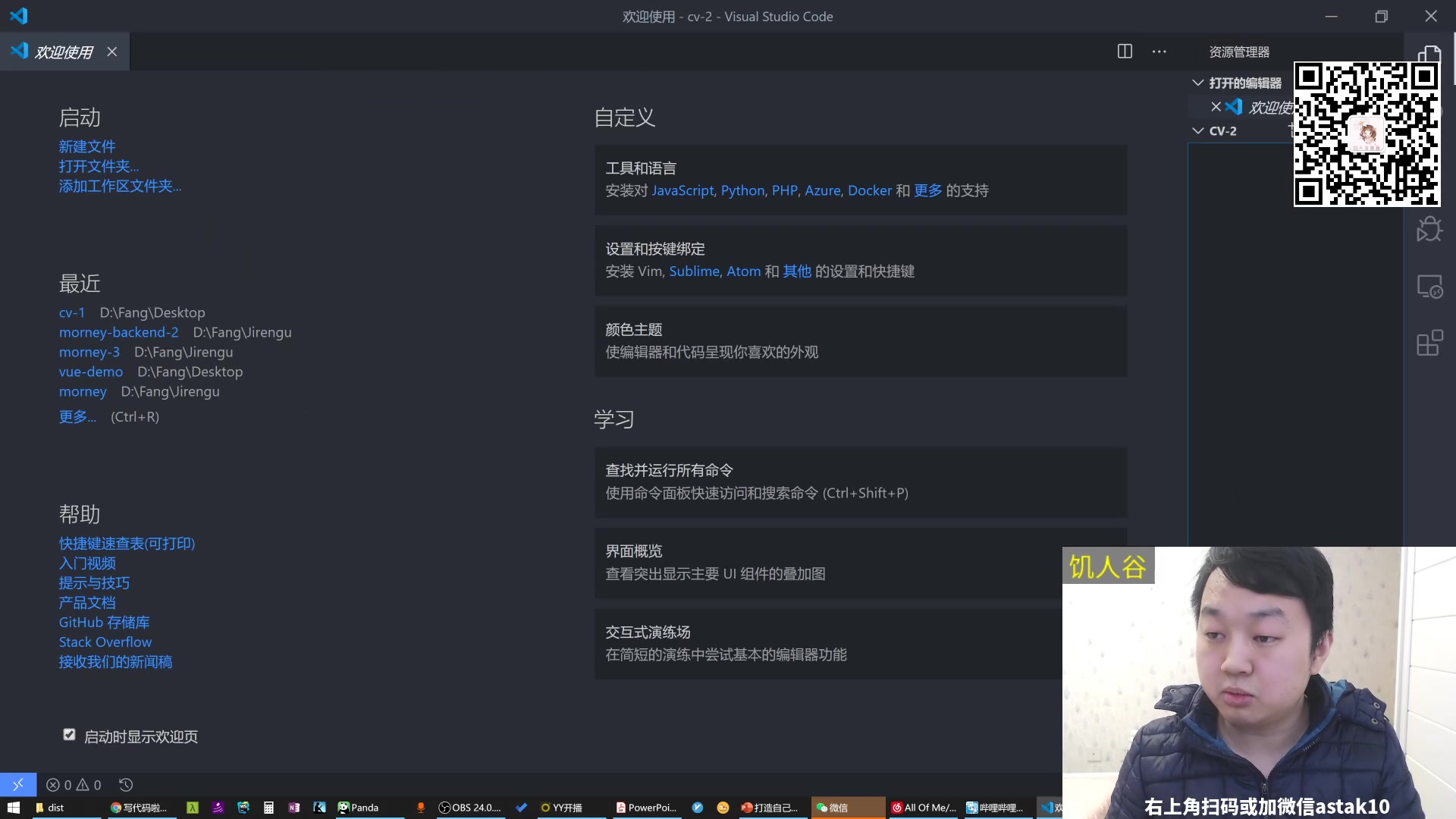Open the 资源管理器 file explorer icon

[1431, 51]
